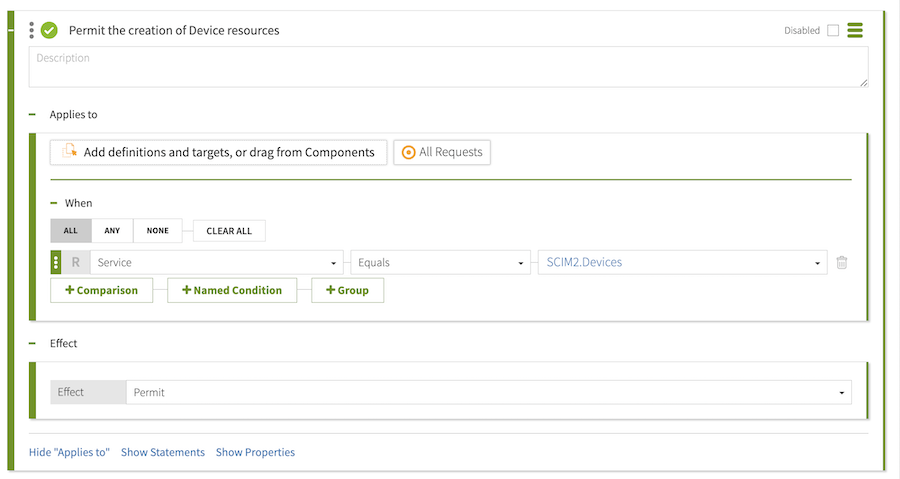
Task: Select the NONE condition toggle
Action: [158, 231]
